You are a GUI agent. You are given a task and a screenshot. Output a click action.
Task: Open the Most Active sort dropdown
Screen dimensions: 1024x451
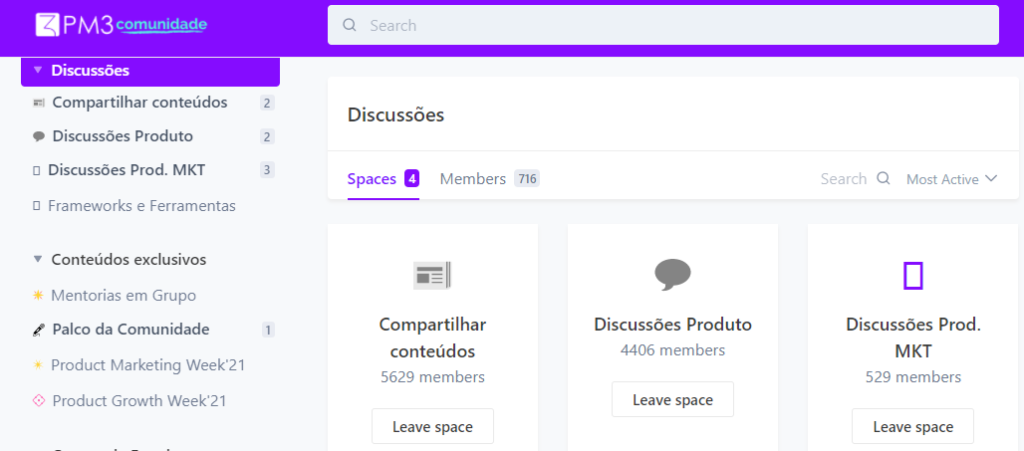(x=952, y=179)
